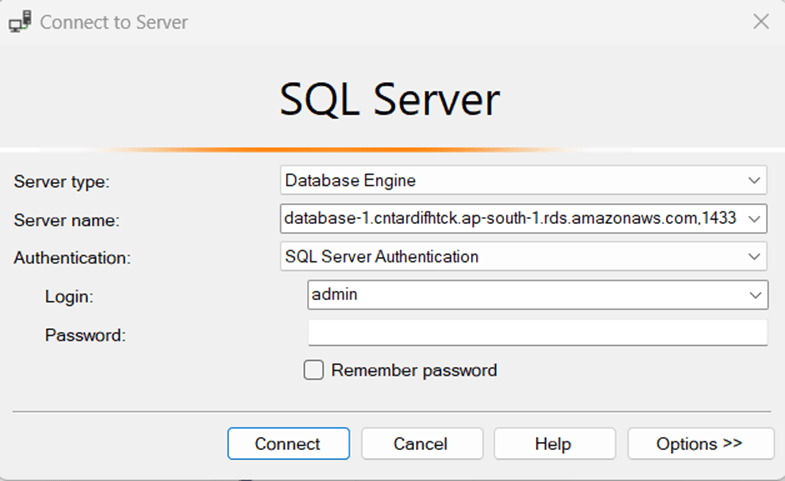Screen dimensions: 785x481
Task: Click the SQL Server Authentication text
Action: click(381, 257)
